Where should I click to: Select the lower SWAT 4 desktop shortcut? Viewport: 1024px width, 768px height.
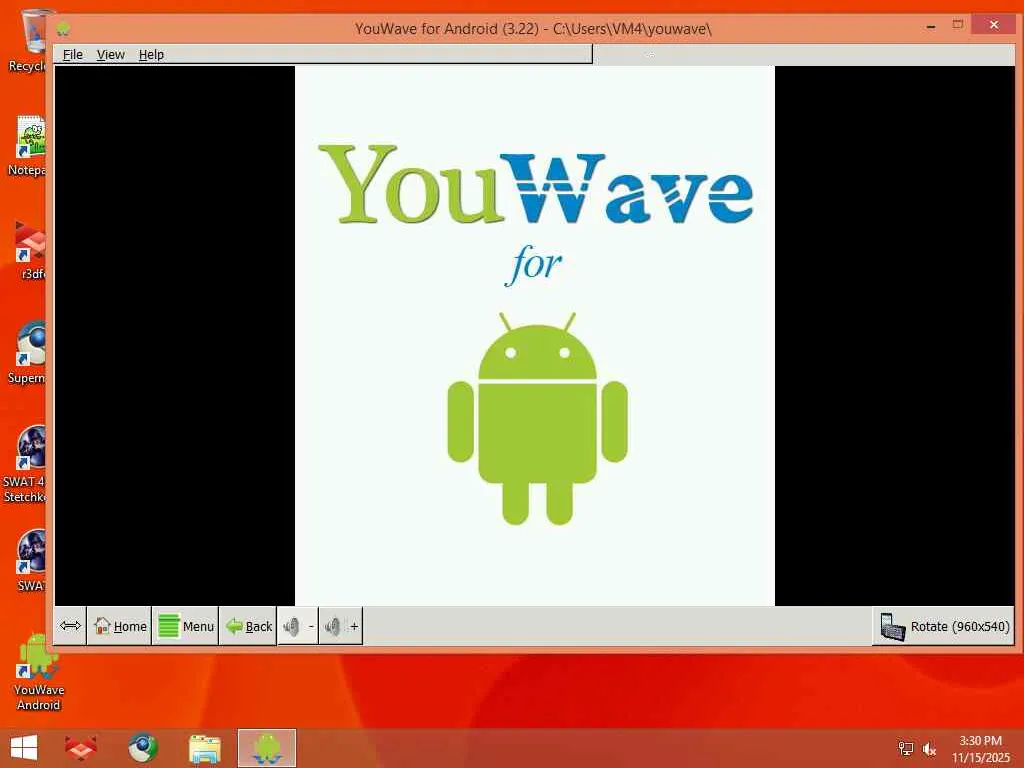click(31, 560)
